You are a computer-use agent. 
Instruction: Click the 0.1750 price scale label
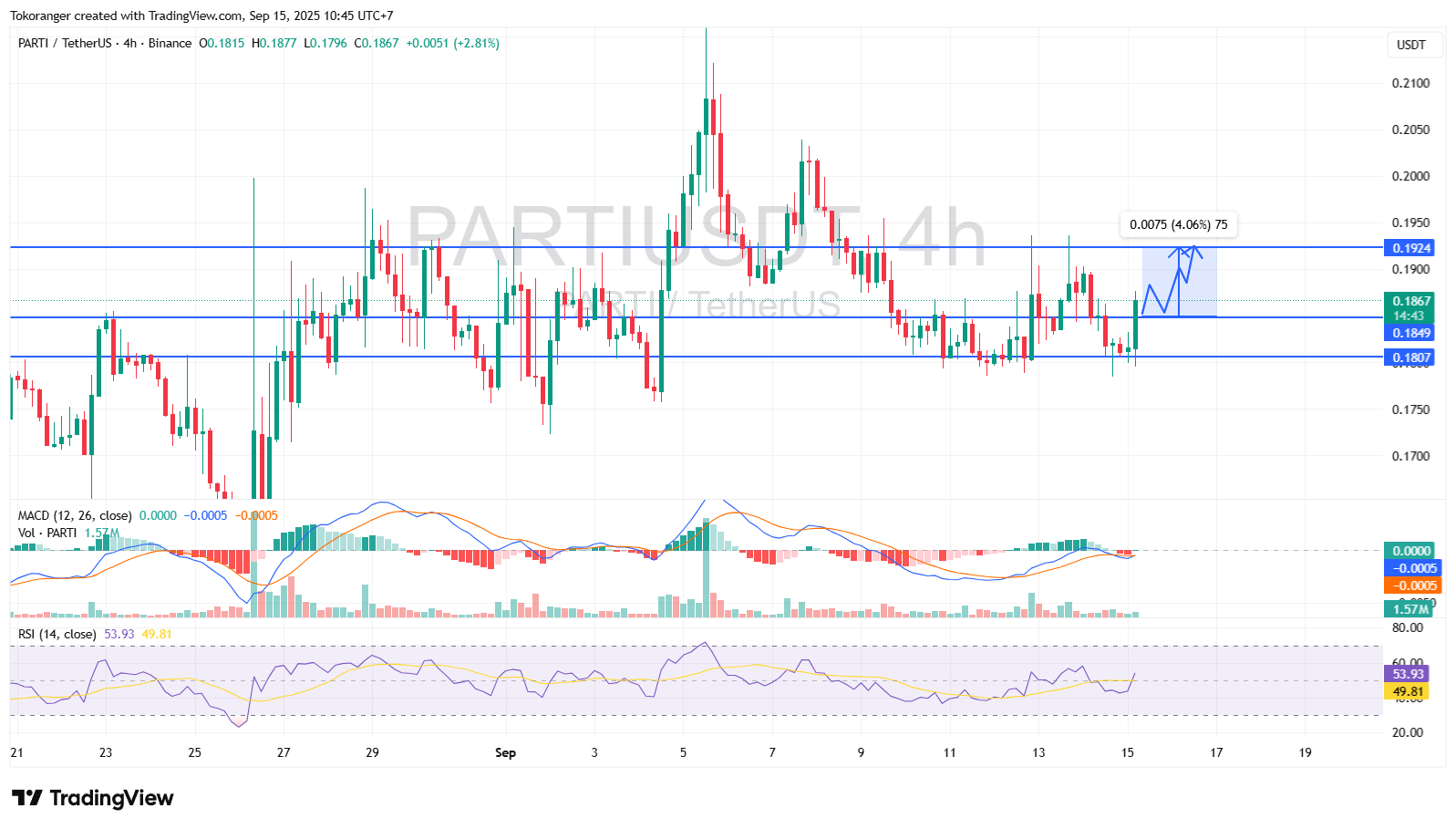[1410, 409]
